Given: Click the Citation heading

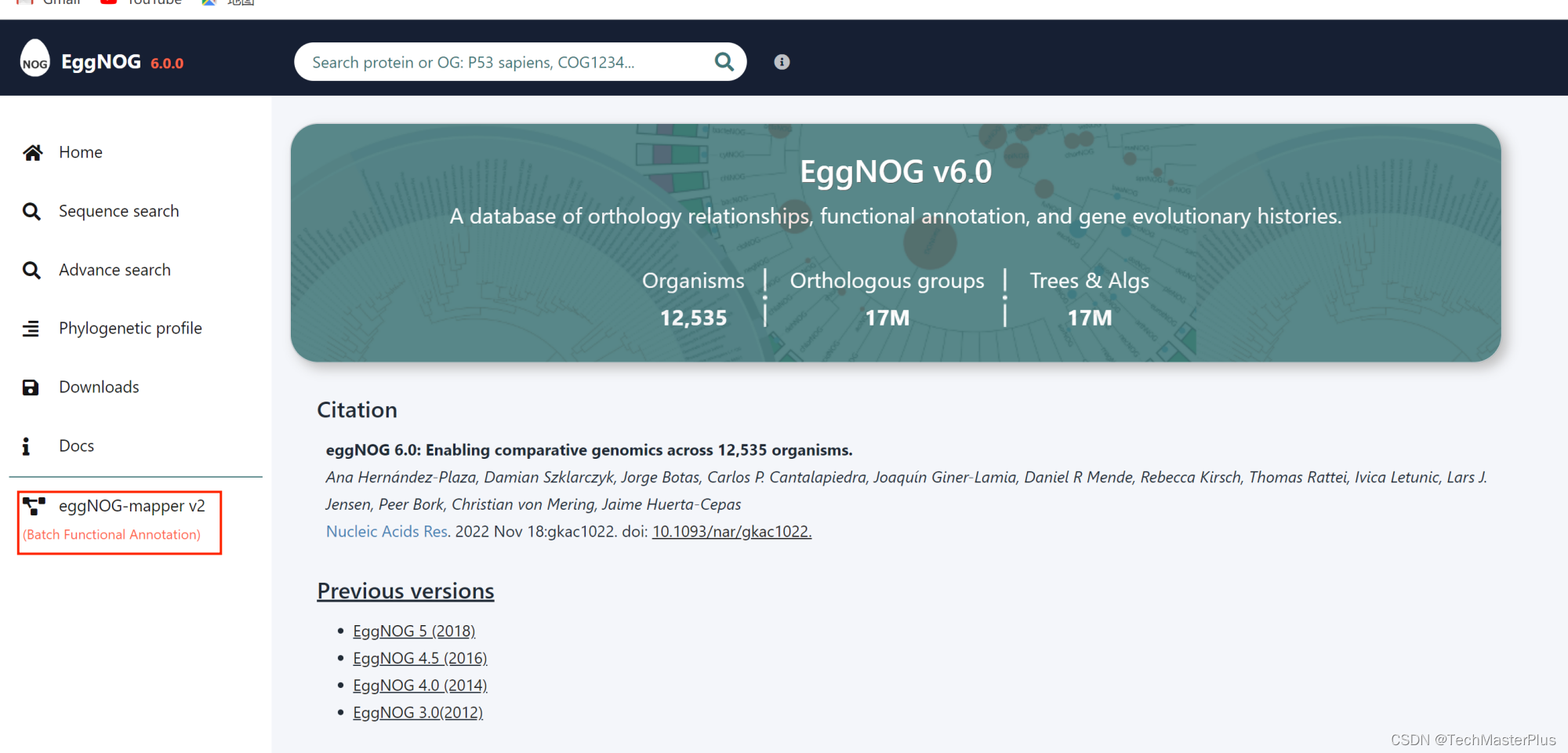Looking at the screenshot, I should click(357, 409).
